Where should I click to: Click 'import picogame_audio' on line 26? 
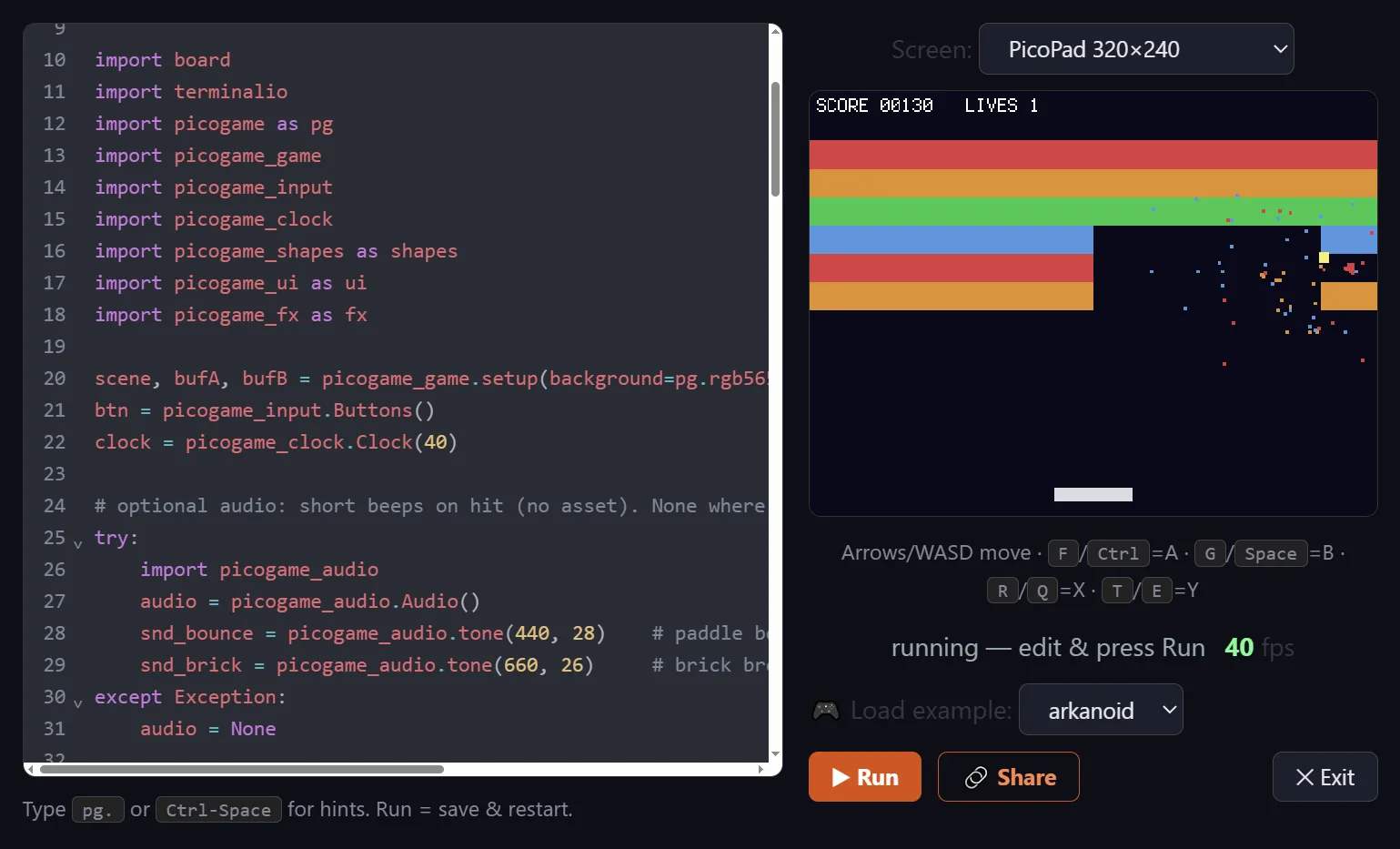tap(259, 570)
